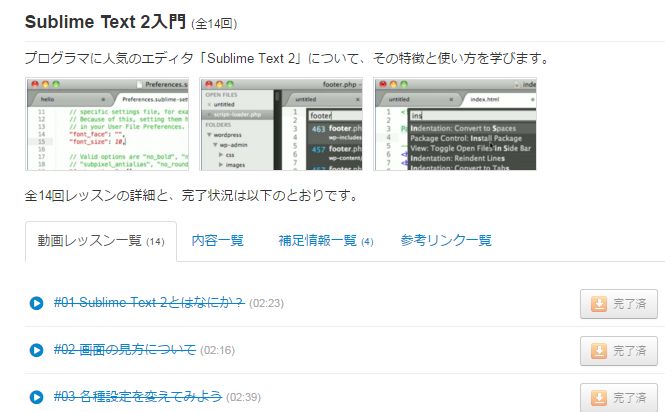Screen dimensions: 672x412
Task: Go to the 参考リンク一覧 tab
Action: pyautogui.click(x=446, y=241)
